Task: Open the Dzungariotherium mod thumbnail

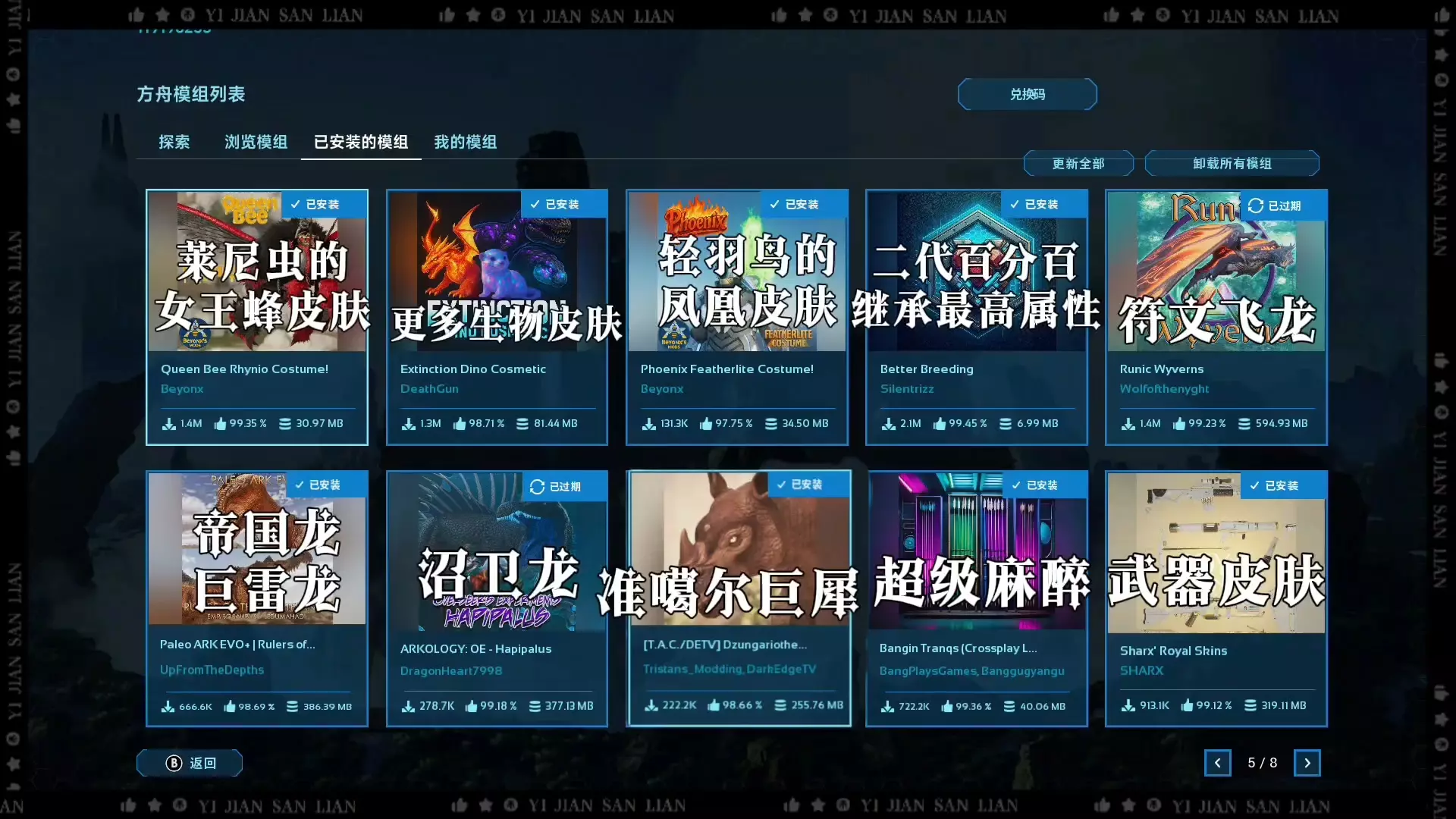Action: [739, 550]
